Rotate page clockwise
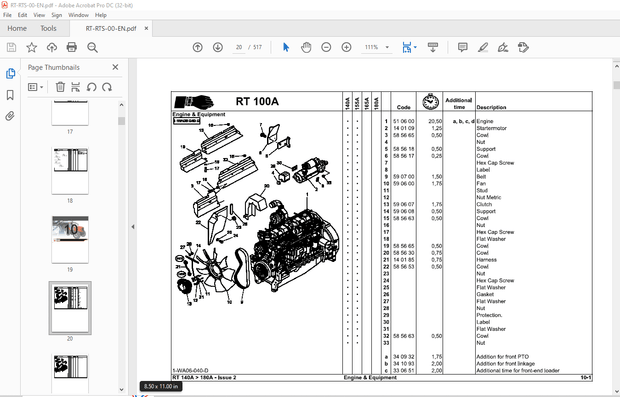This screenshot has height=397, width=620. (107, 87)
